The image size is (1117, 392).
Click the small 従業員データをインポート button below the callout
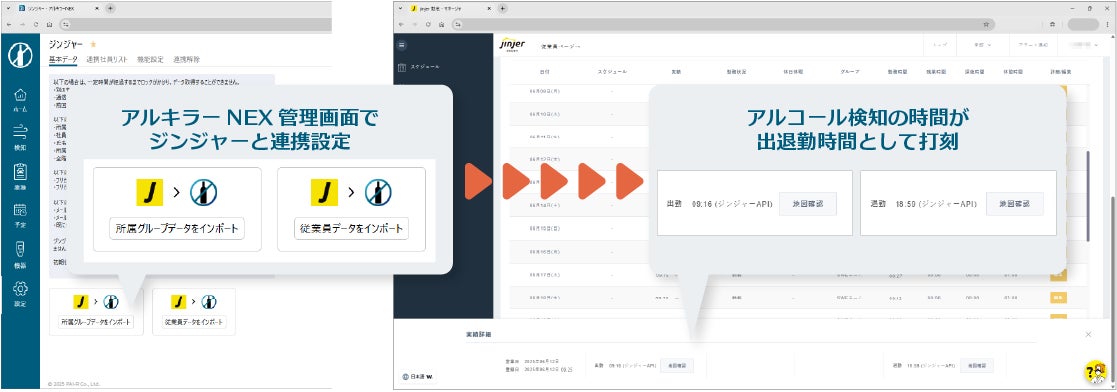tap(194, 321)
